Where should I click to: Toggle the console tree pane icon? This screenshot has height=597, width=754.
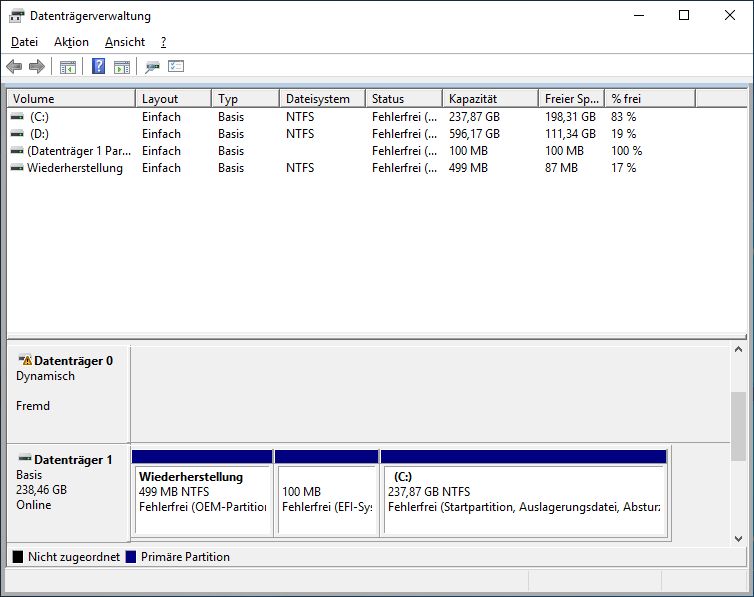pos(68,67)
